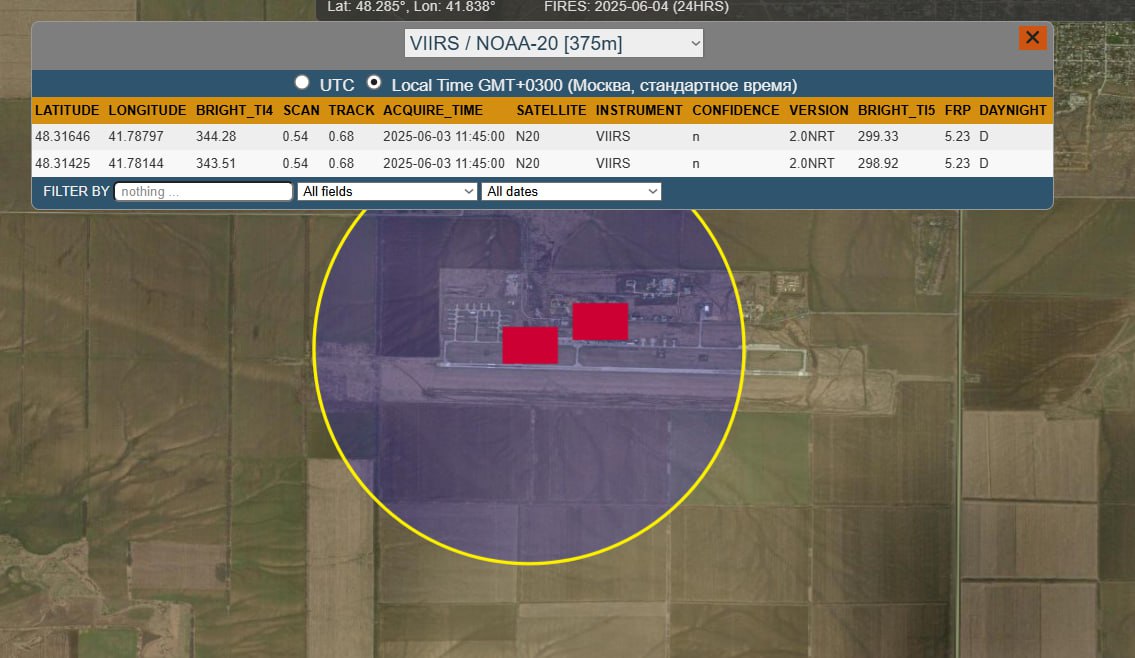Click the CONFIDENCE column header

[735, 110]
